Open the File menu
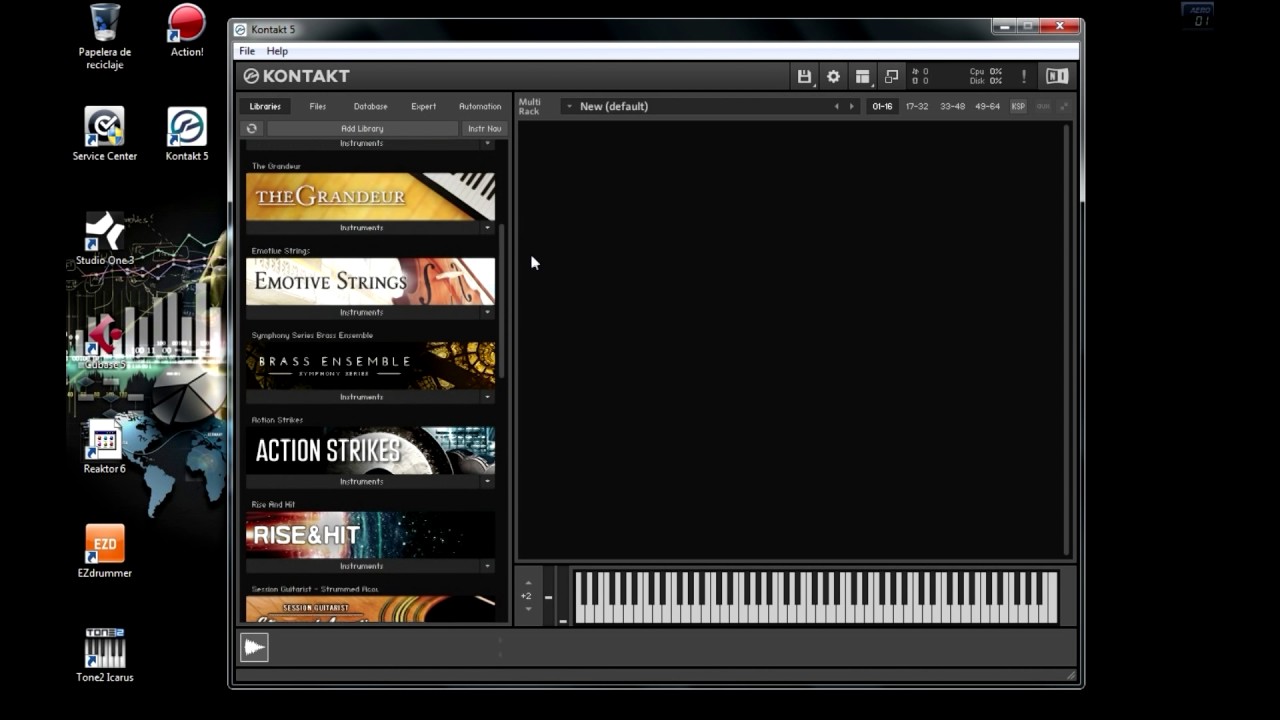This screenshot has height=720, width=1280. [x=247, y=51]
